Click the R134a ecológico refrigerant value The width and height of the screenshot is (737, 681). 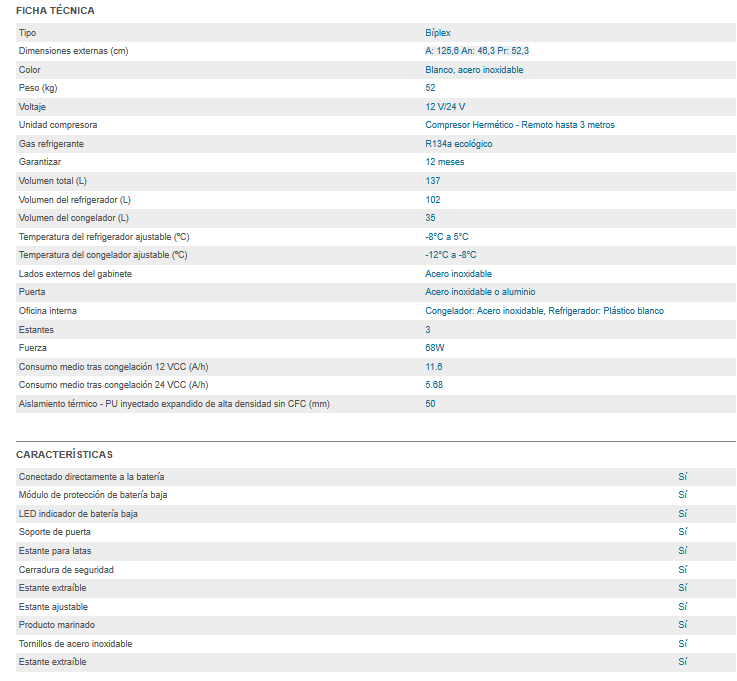click(458, 144)
